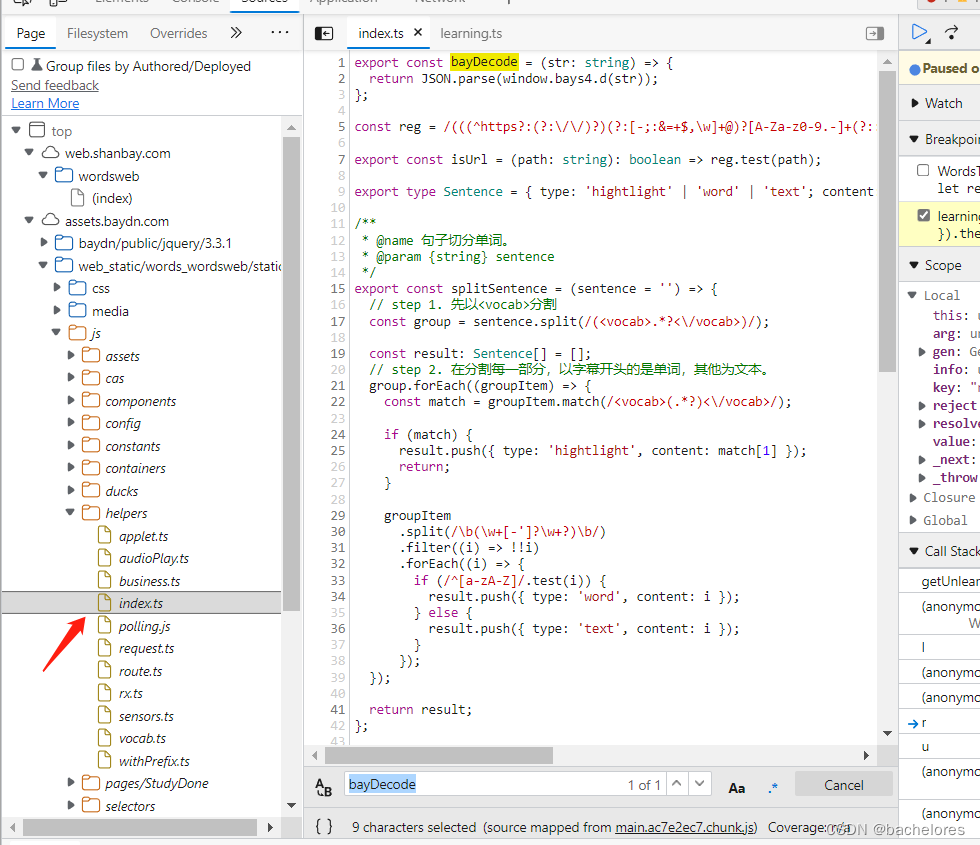Toggle regular expression search
This screenshot has height=845, width=980.
point(773,788)
